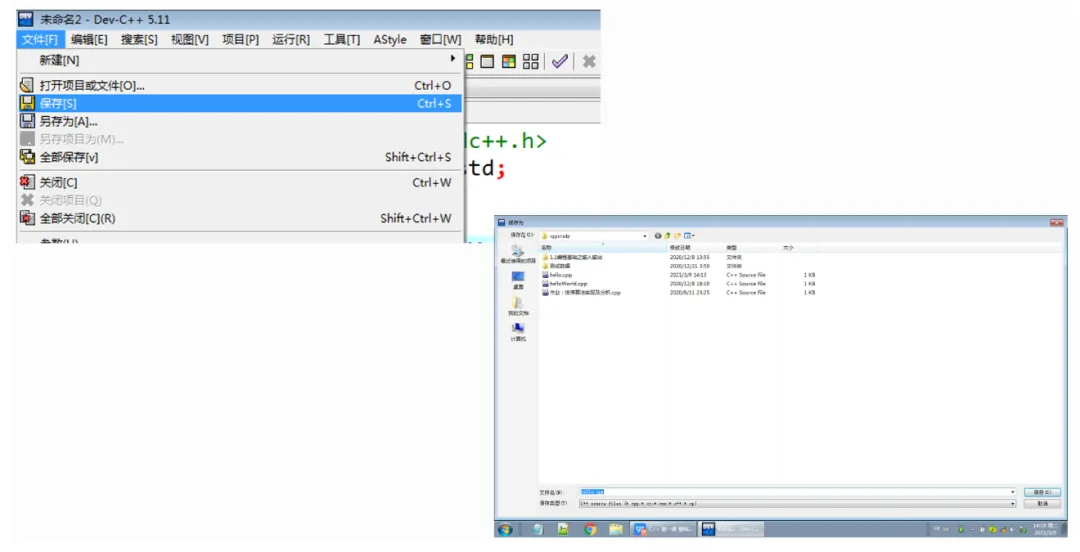Go to 桌面 in places sidebar
Viewport: 1080px width, 552px height.
518,280
